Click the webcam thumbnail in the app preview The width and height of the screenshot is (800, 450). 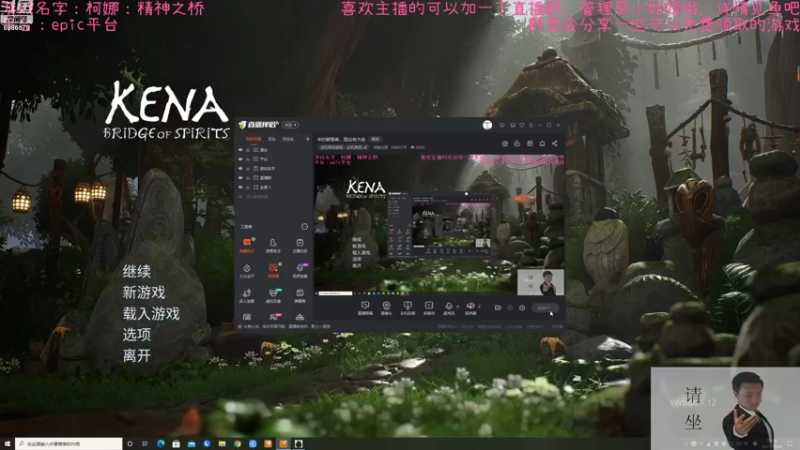pos(541,282)
